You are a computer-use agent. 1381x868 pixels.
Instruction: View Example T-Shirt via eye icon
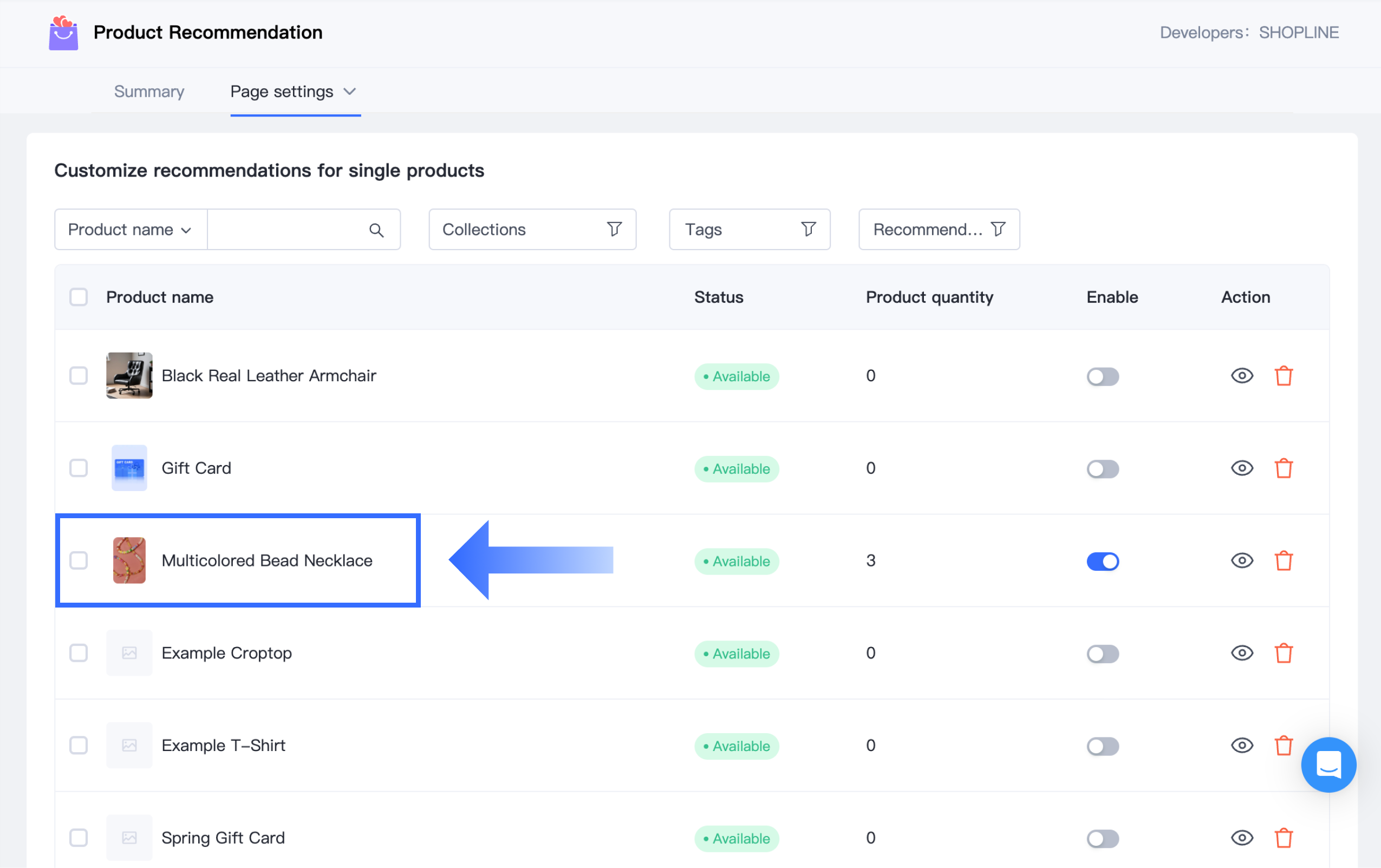coord(1242,745)
